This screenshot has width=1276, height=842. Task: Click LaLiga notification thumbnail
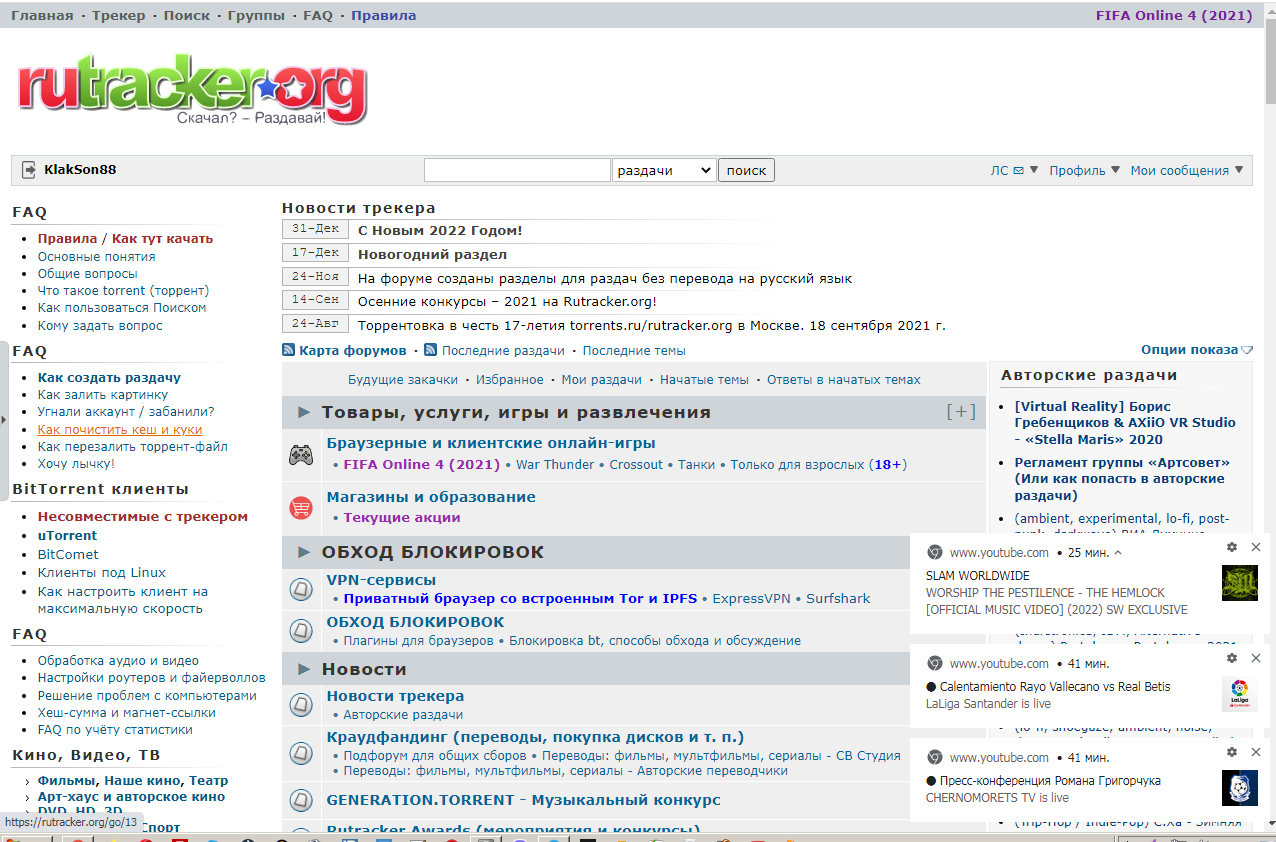click(x=1240, y=694)
